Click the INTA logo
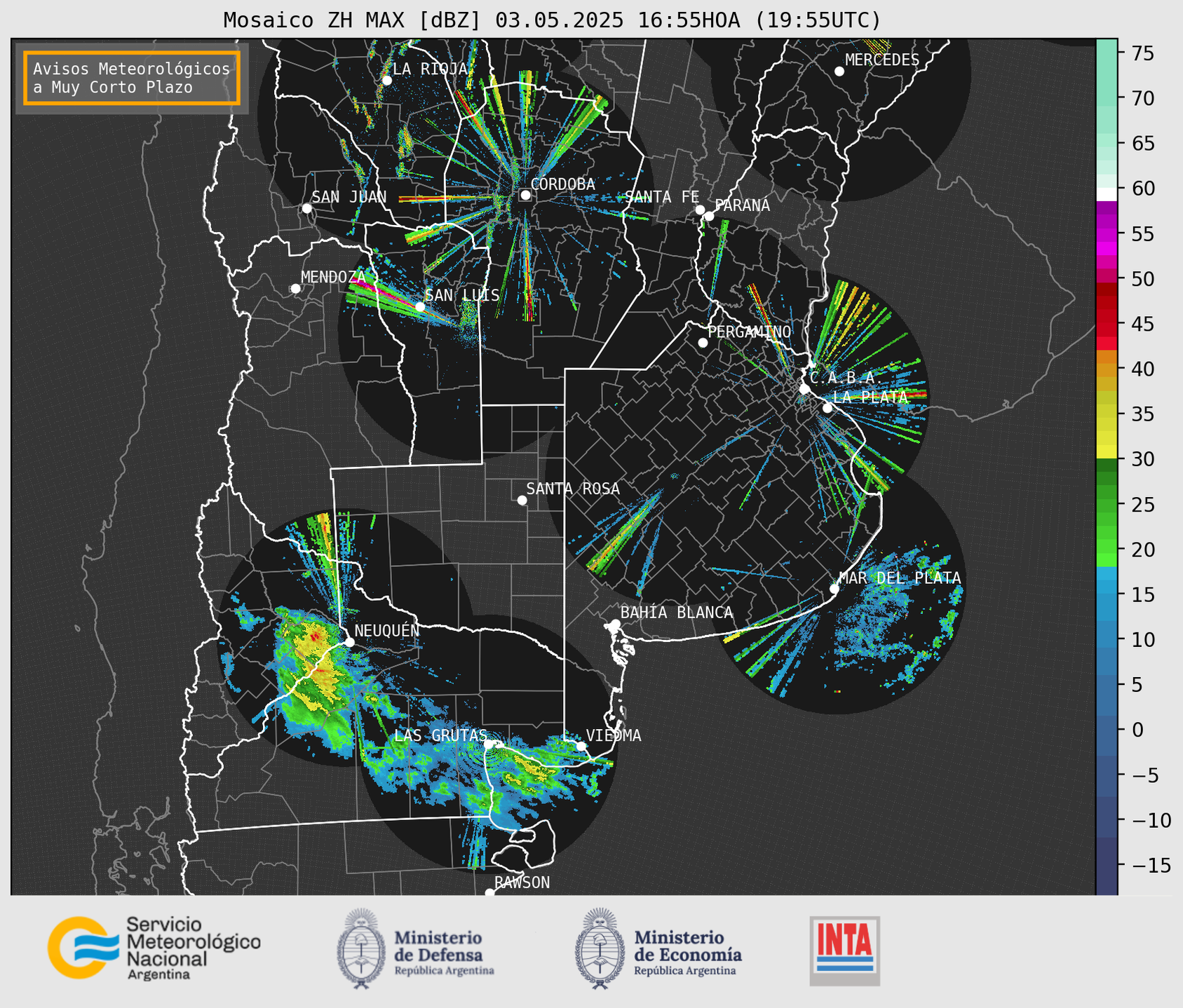Viewport: 1183px width, 1008px height. 845,951
